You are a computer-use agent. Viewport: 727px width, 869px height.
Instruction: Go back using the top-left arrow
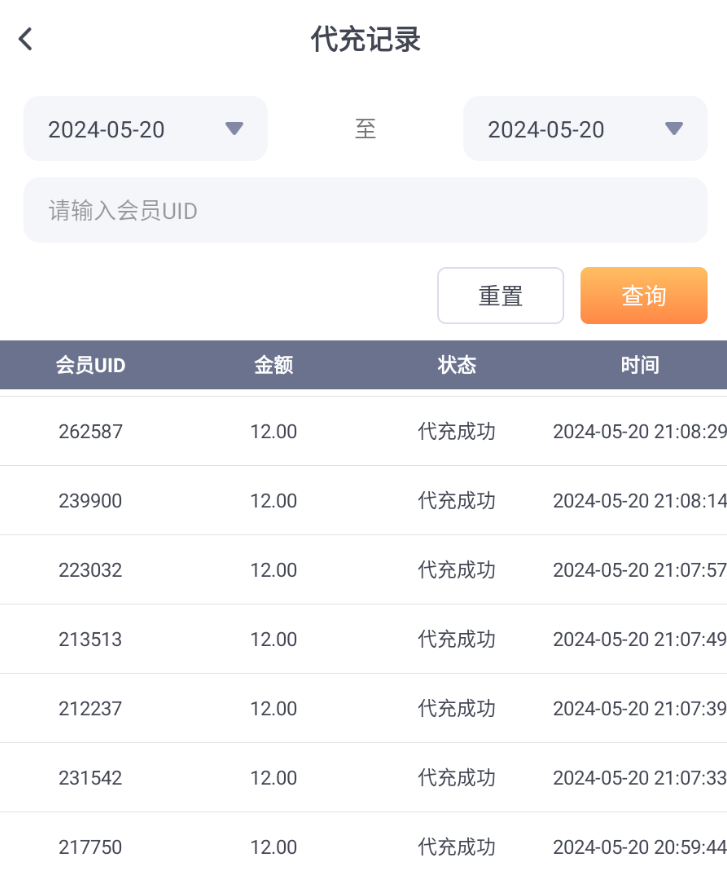26,40
